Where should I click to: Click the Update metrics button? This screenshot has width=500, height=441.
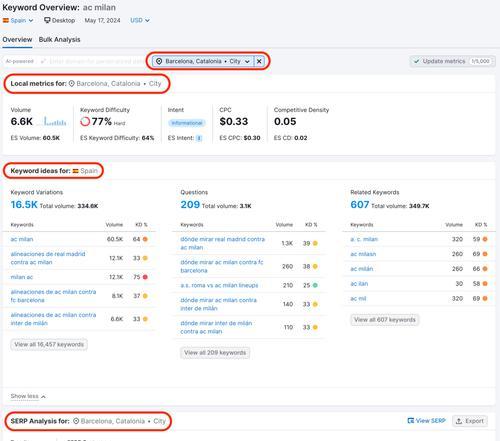pyautogui.click(x=452, y=61)
